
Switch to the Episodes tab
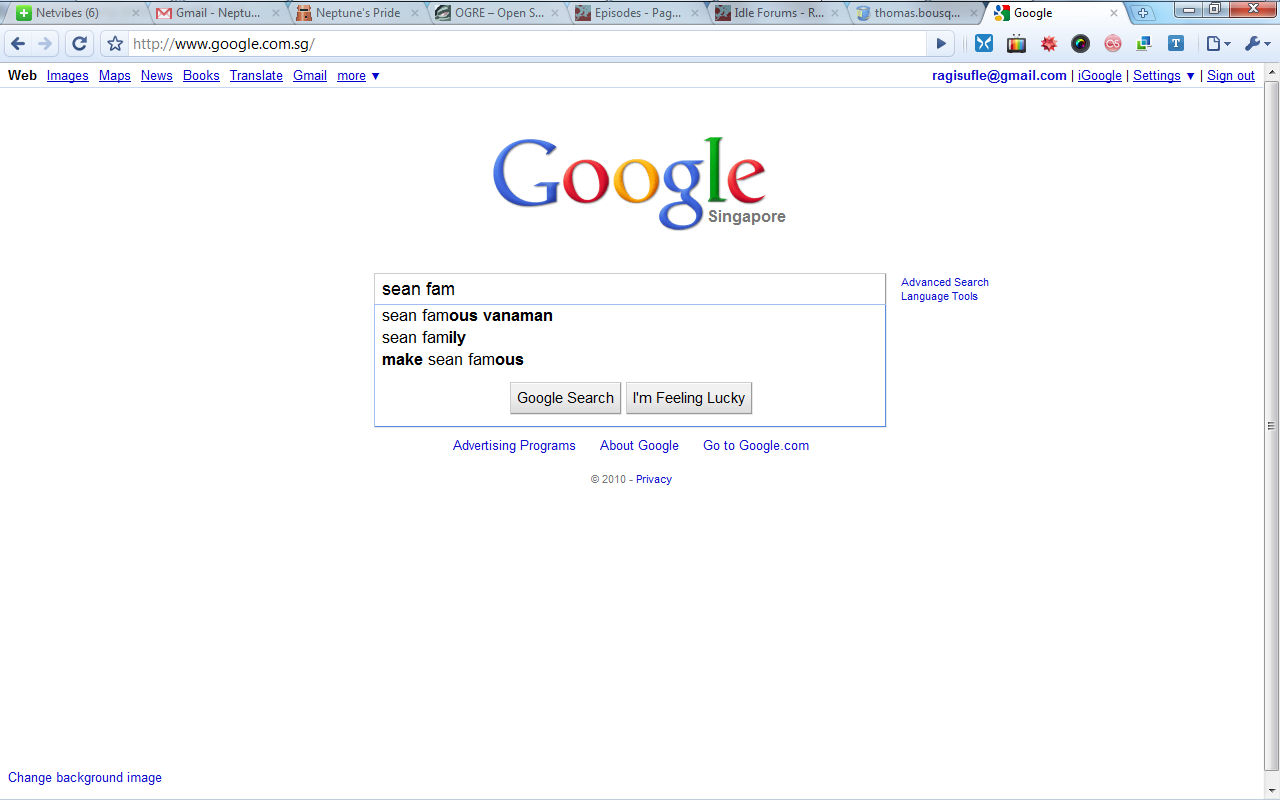[x=637, y=13]
